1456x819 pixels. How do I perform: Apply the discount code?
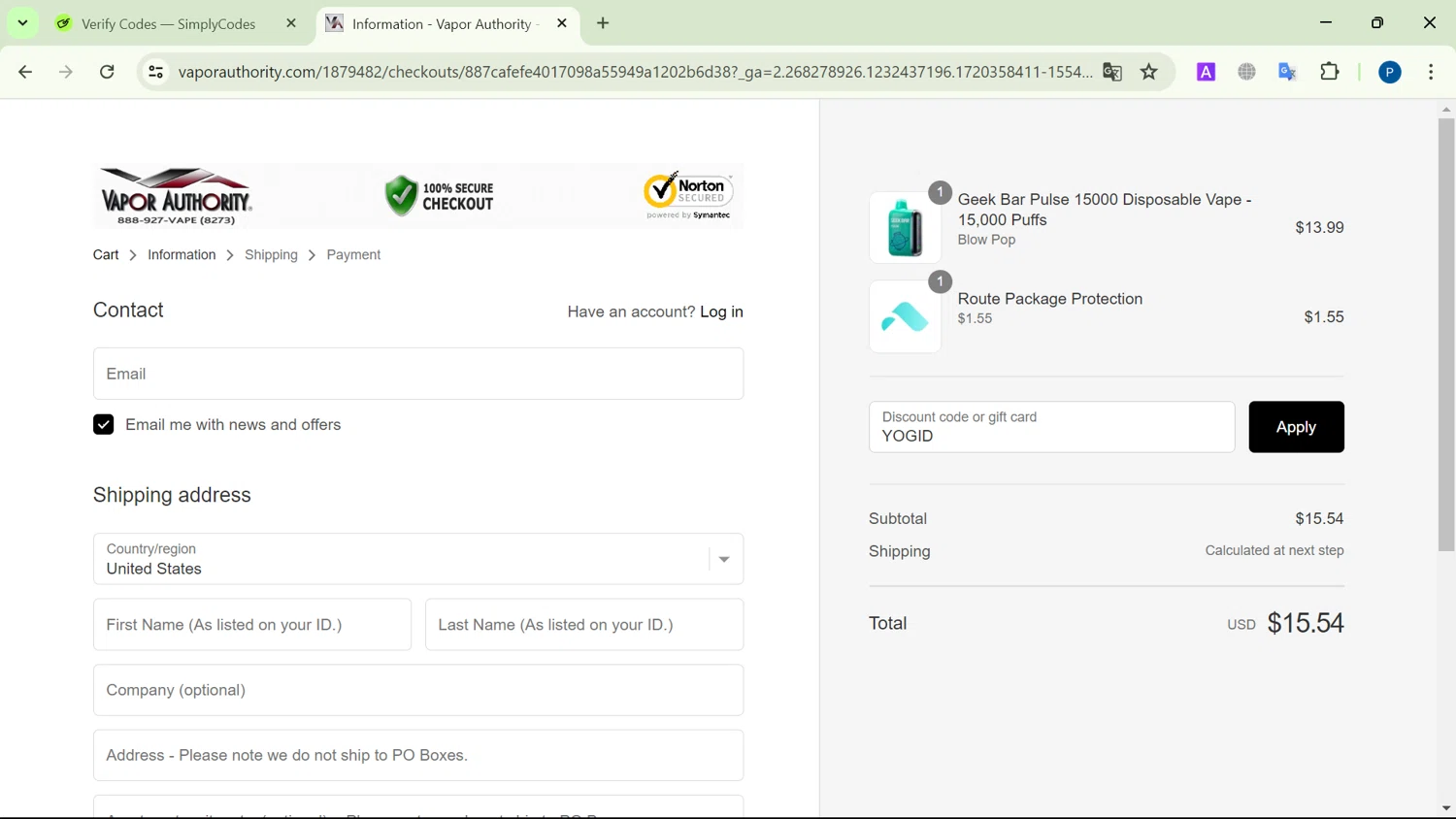point(1296,427)
